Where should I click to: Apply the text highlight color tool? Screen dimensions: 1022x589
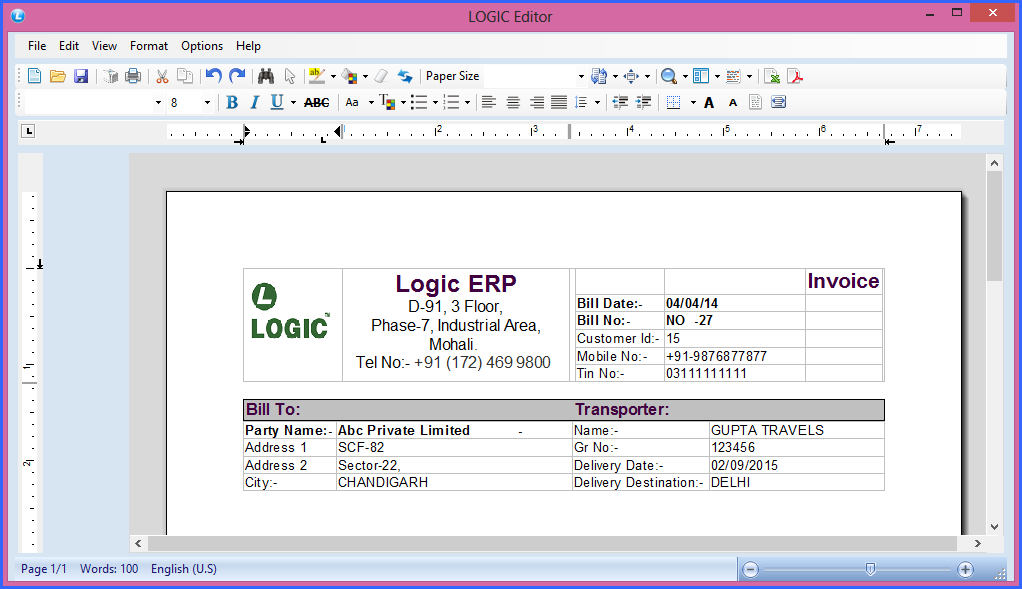point(317,76)
